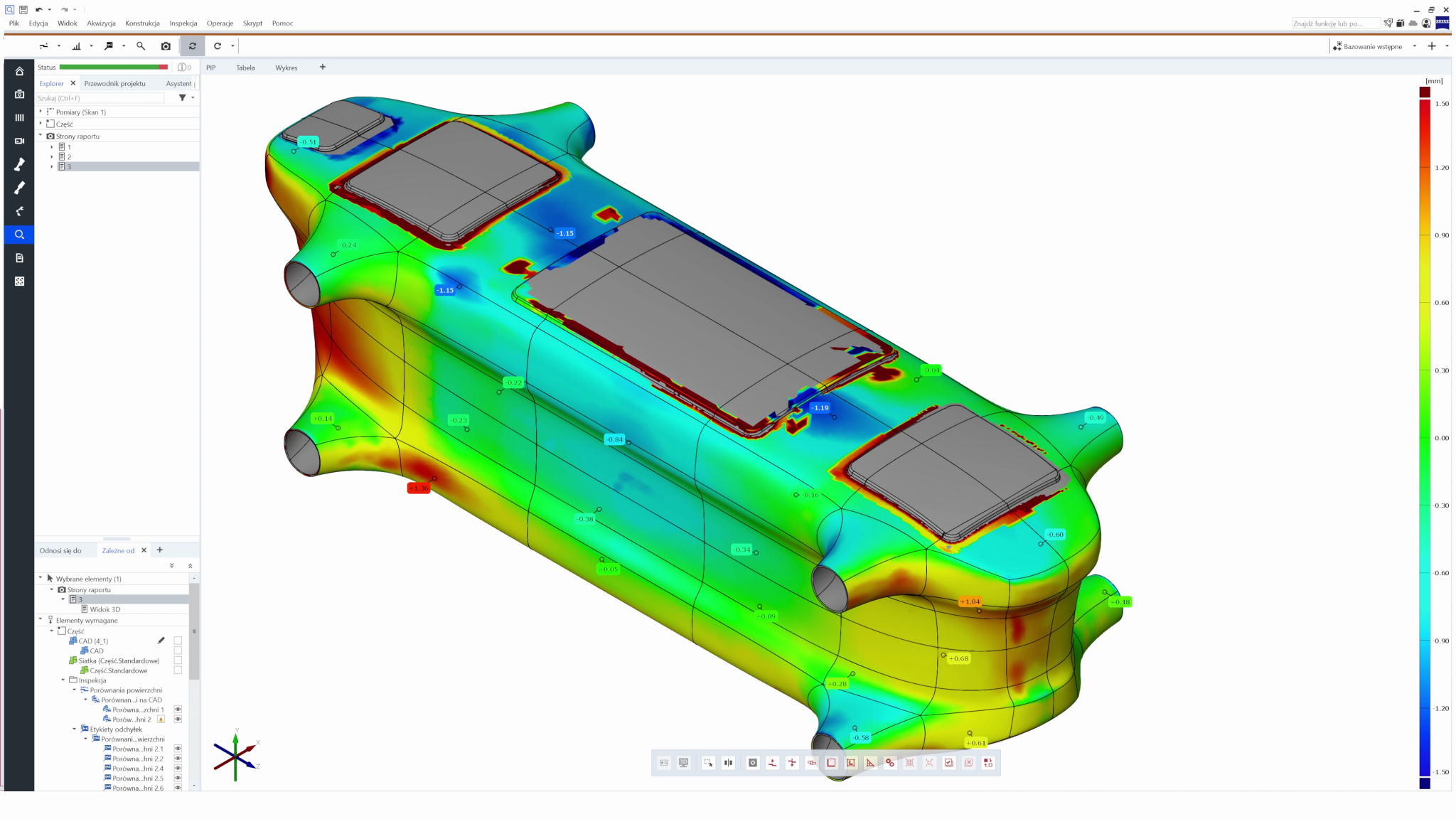
Task: Click the edit pencil next to CAD (4_1)
Action: click(x=161, y=641)
